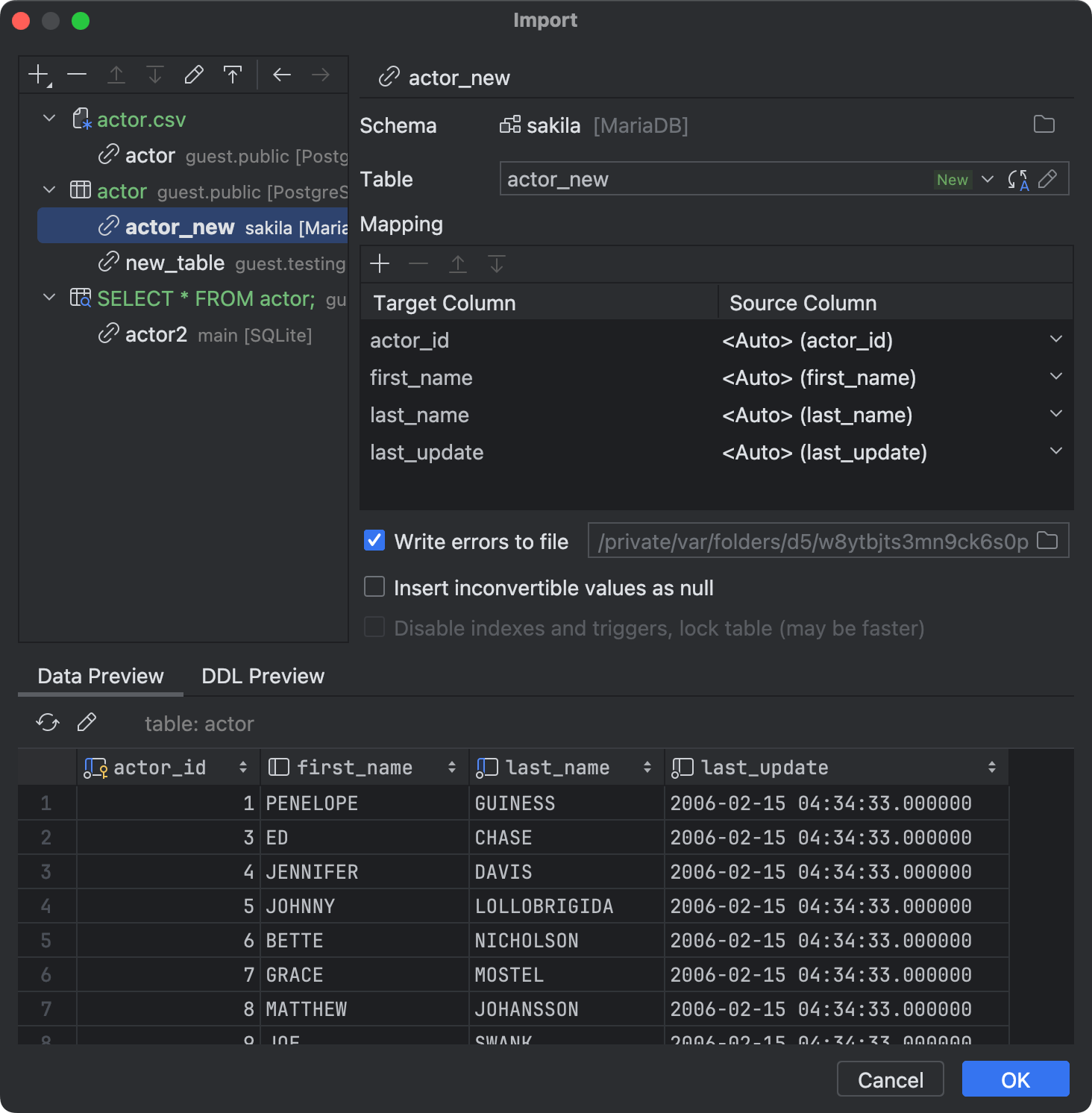Viewport: 1092px width, 1113px height.
Task: Click the pencil icon beside the Table field
Action: point(1049,178)
